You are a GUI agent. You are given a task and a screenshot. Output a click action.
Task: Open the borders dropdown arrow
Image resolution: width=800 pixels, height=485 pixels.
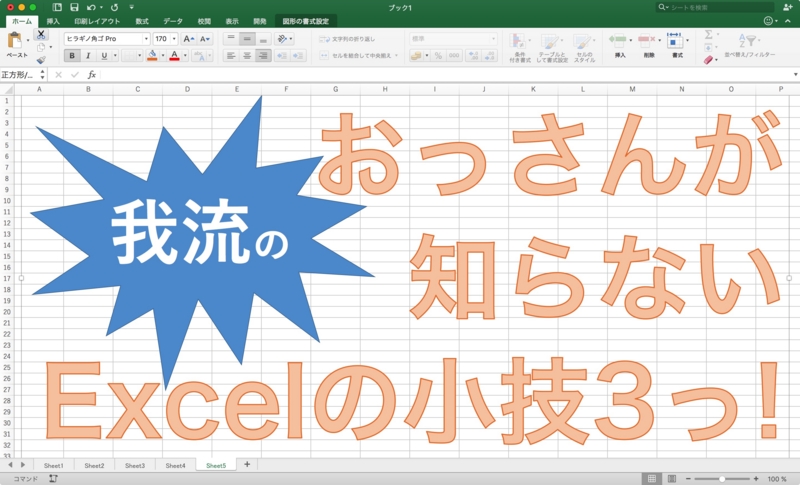(139, 56)
